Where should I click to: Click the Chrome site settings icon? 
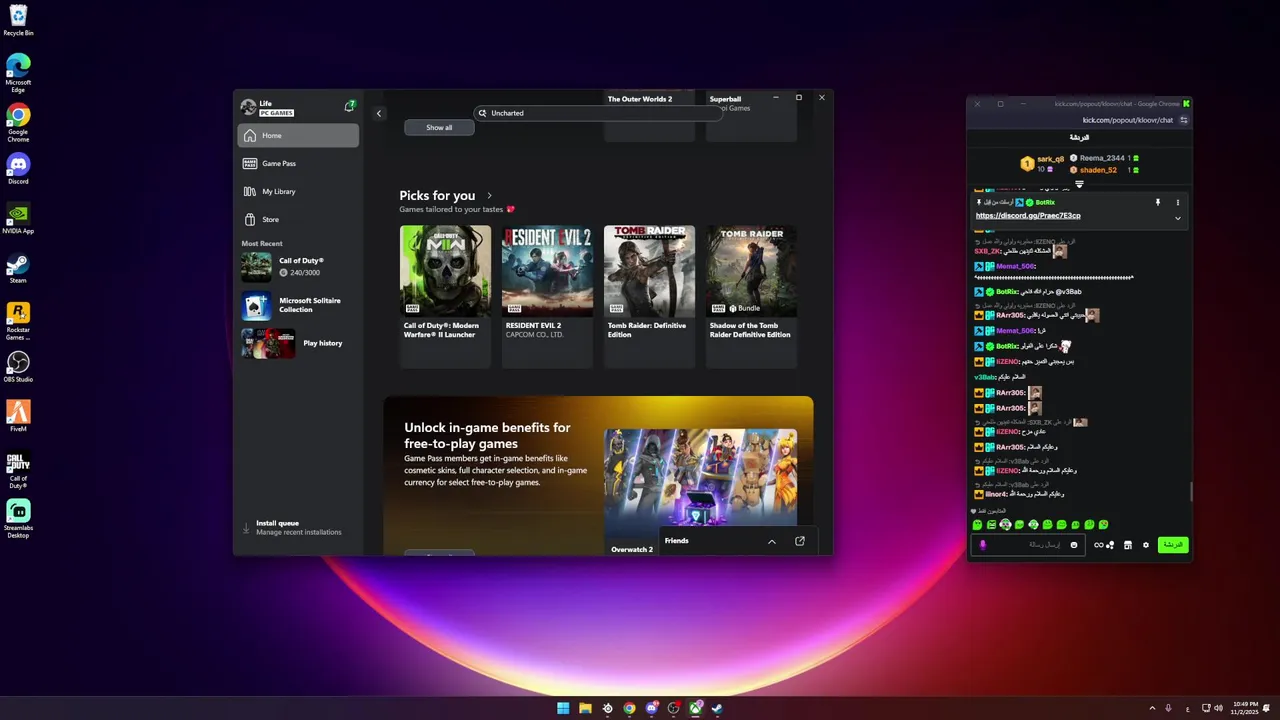coord(1184,120)
